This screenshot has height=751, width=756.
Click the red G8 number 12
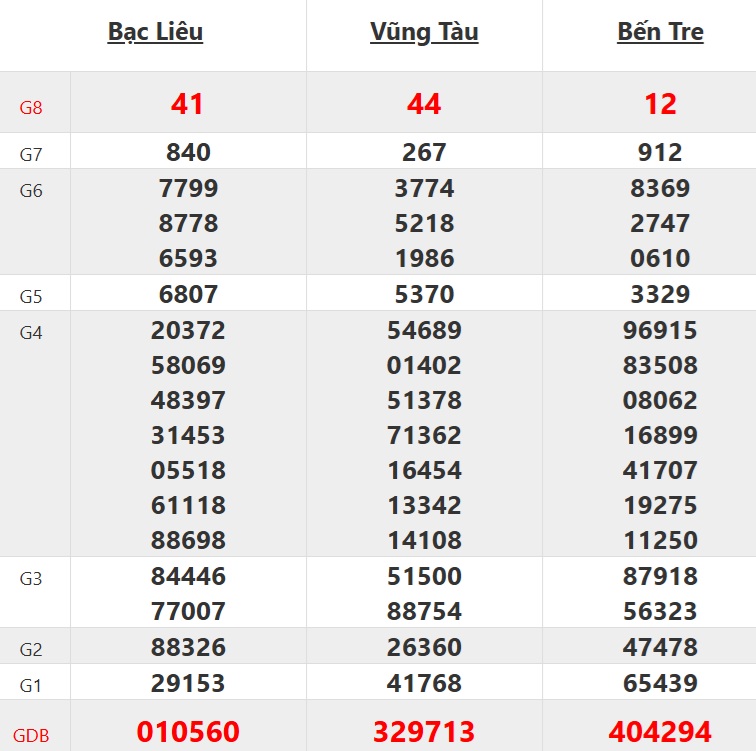(660, 104)
